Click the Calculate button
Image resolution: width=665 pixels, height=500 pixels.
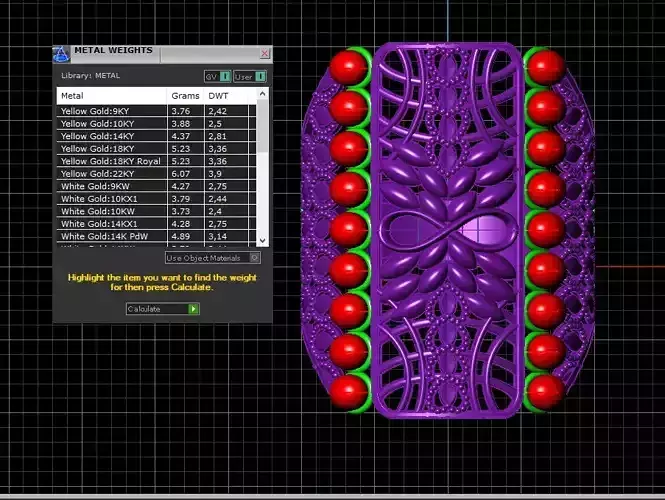[162, 309]
